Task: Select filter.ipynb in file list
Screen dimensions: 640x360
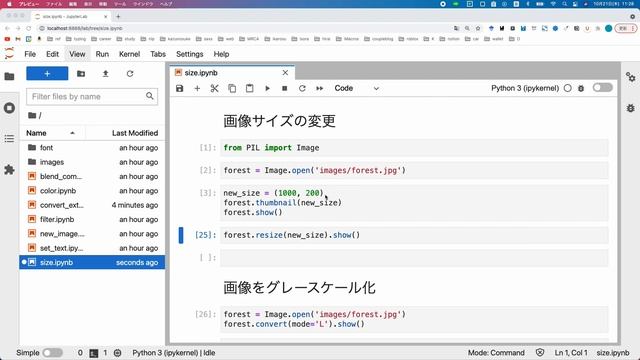Action: click(x=92, y=219)
